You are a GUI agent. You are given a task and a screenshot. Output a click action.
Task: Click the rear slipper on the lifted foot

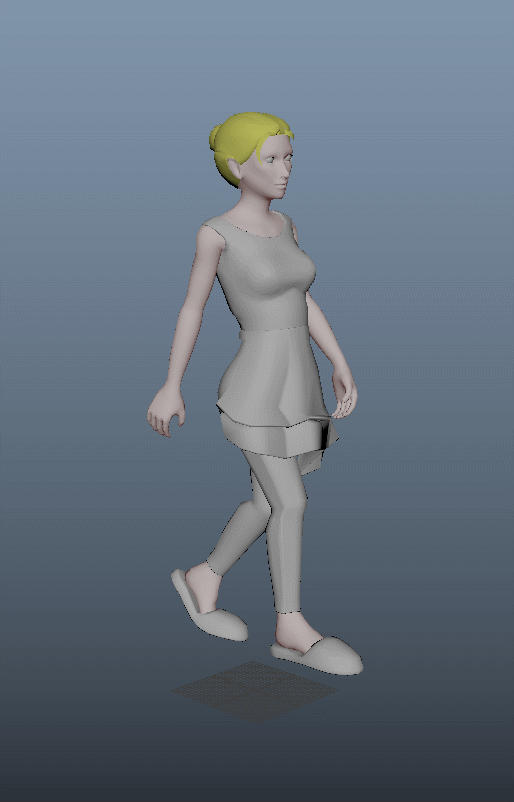[208, 607]
